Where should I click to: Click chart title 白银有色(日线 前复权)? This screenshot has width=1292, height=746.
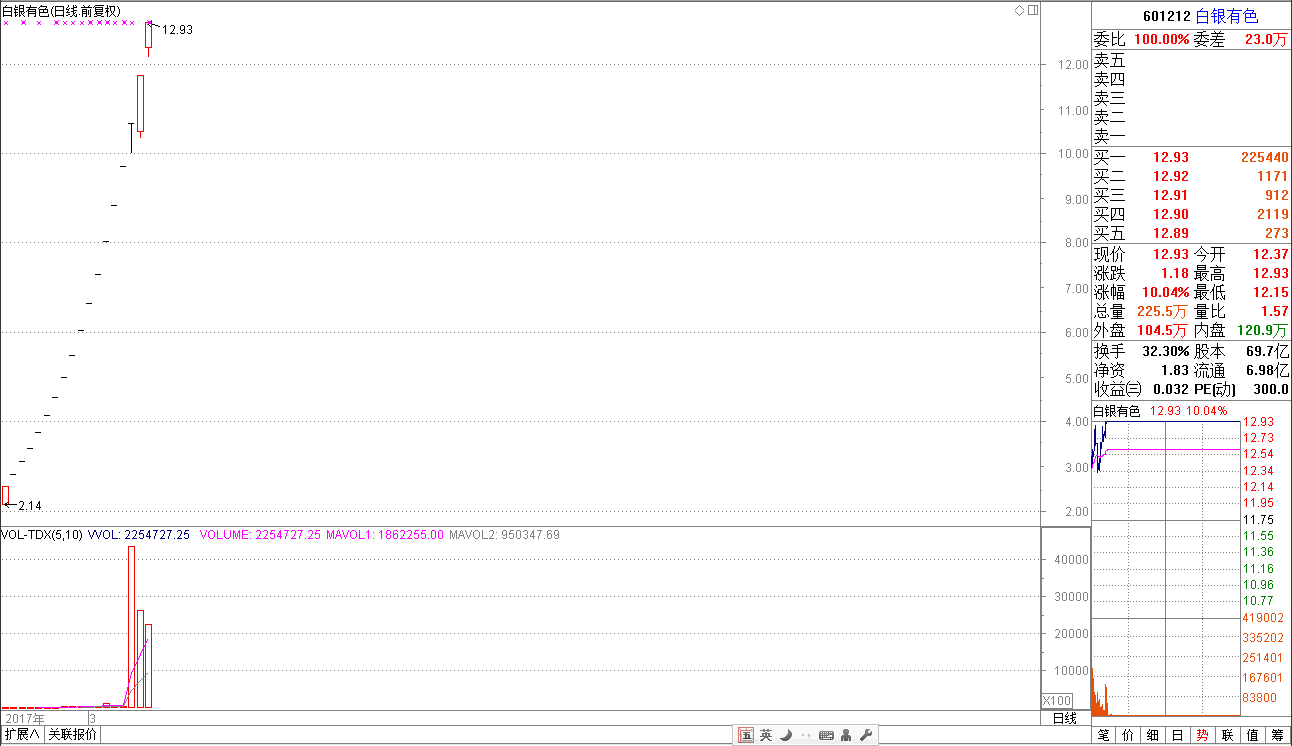[x=61, y=11]
